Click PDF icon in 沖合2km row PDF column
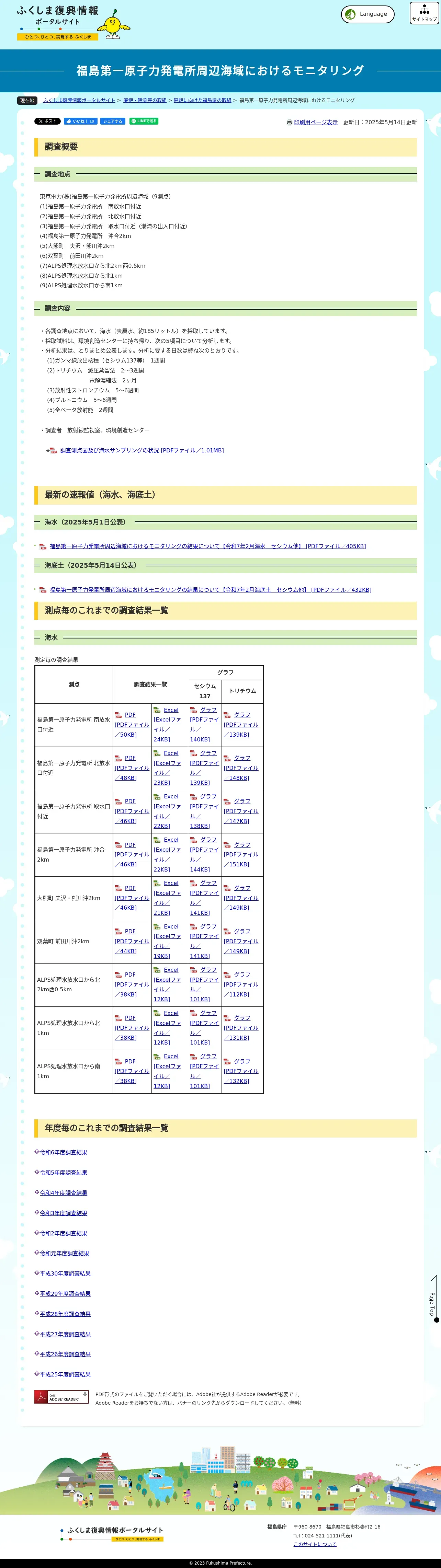Viewport: 441px width, 1568px height. tap(118, 845)
